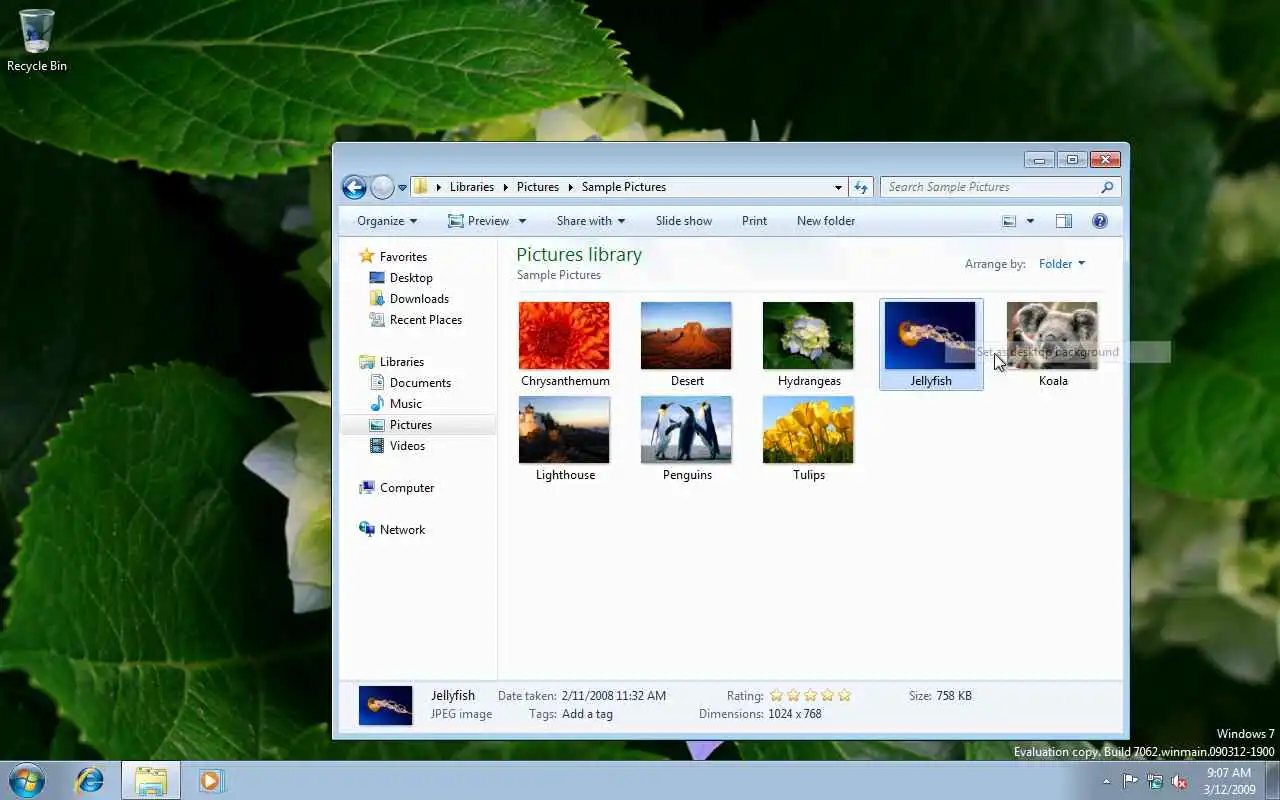This screenshot has height=800, width=1280.
Task: Click the Preview toolbar button
Action: pos(478,221)
